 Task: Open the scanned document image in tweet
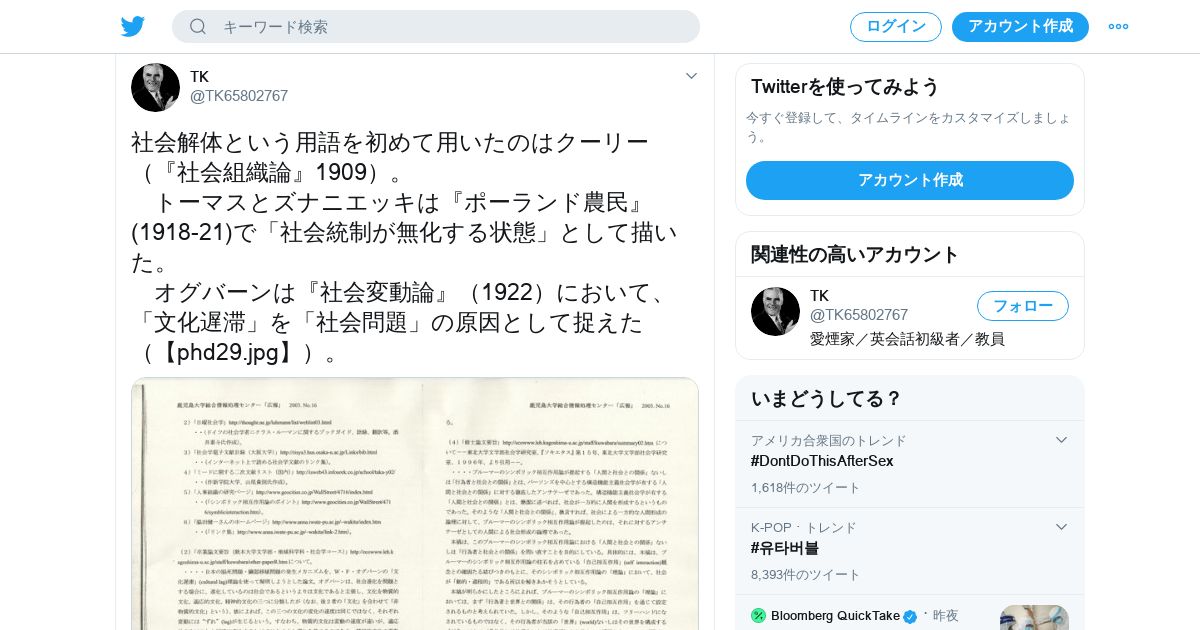[415, 504]
